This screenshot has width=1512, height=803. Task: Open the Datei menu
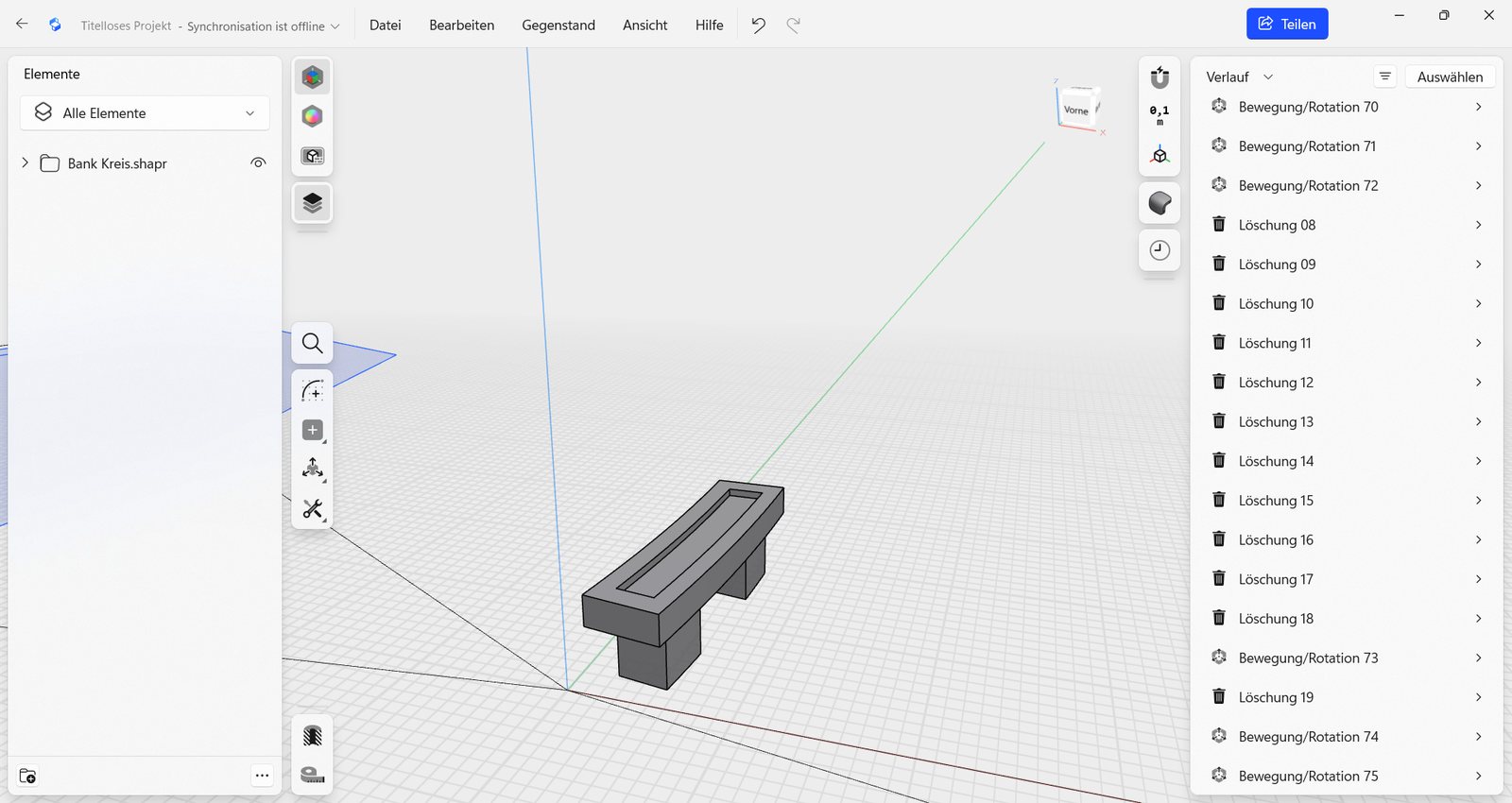[x=385, y=26]
